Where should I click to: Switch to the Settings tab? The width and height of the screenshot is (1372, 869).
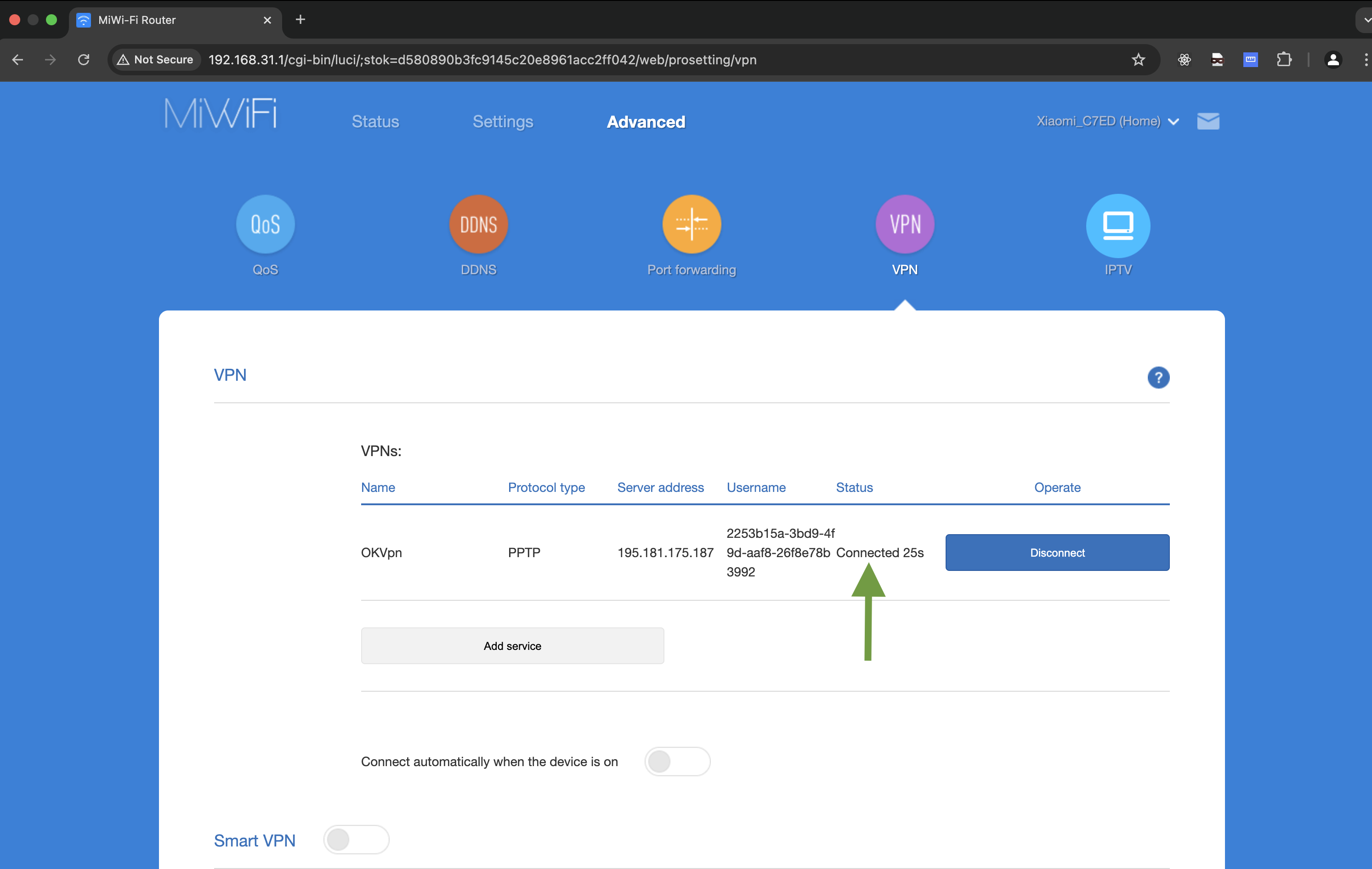pos(503,122)
